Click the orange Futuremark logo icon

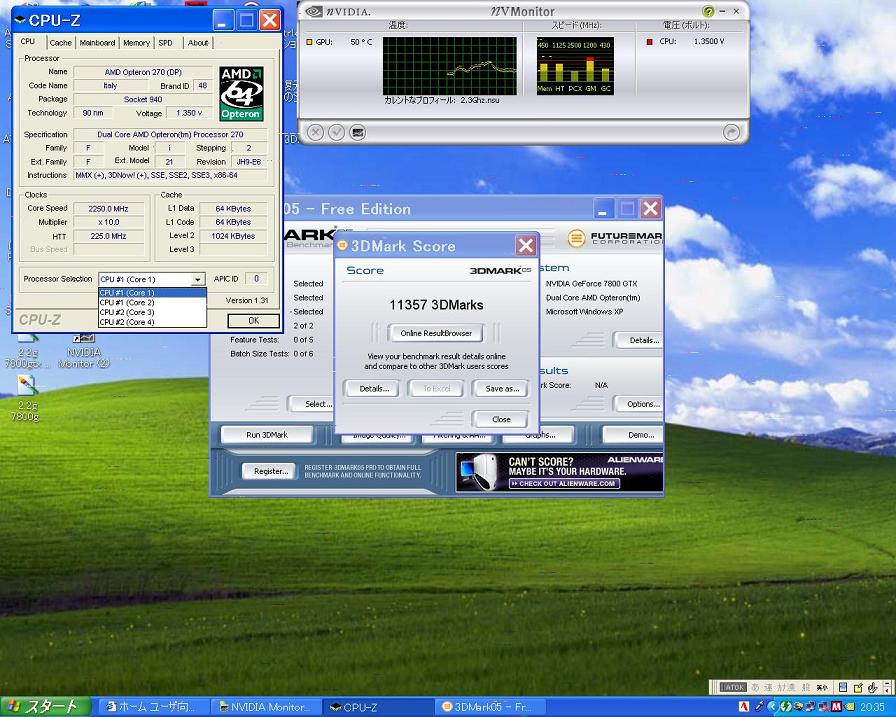pos(576,238)
